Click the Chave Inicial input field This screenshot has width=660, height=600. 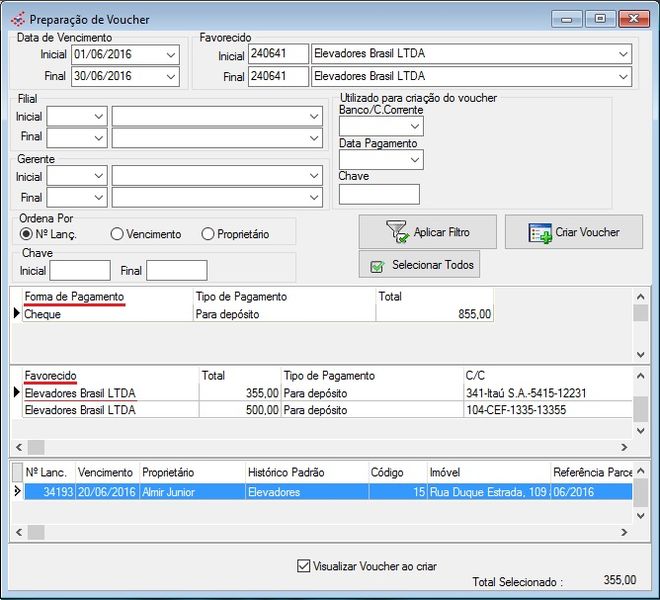coord(80,271)
